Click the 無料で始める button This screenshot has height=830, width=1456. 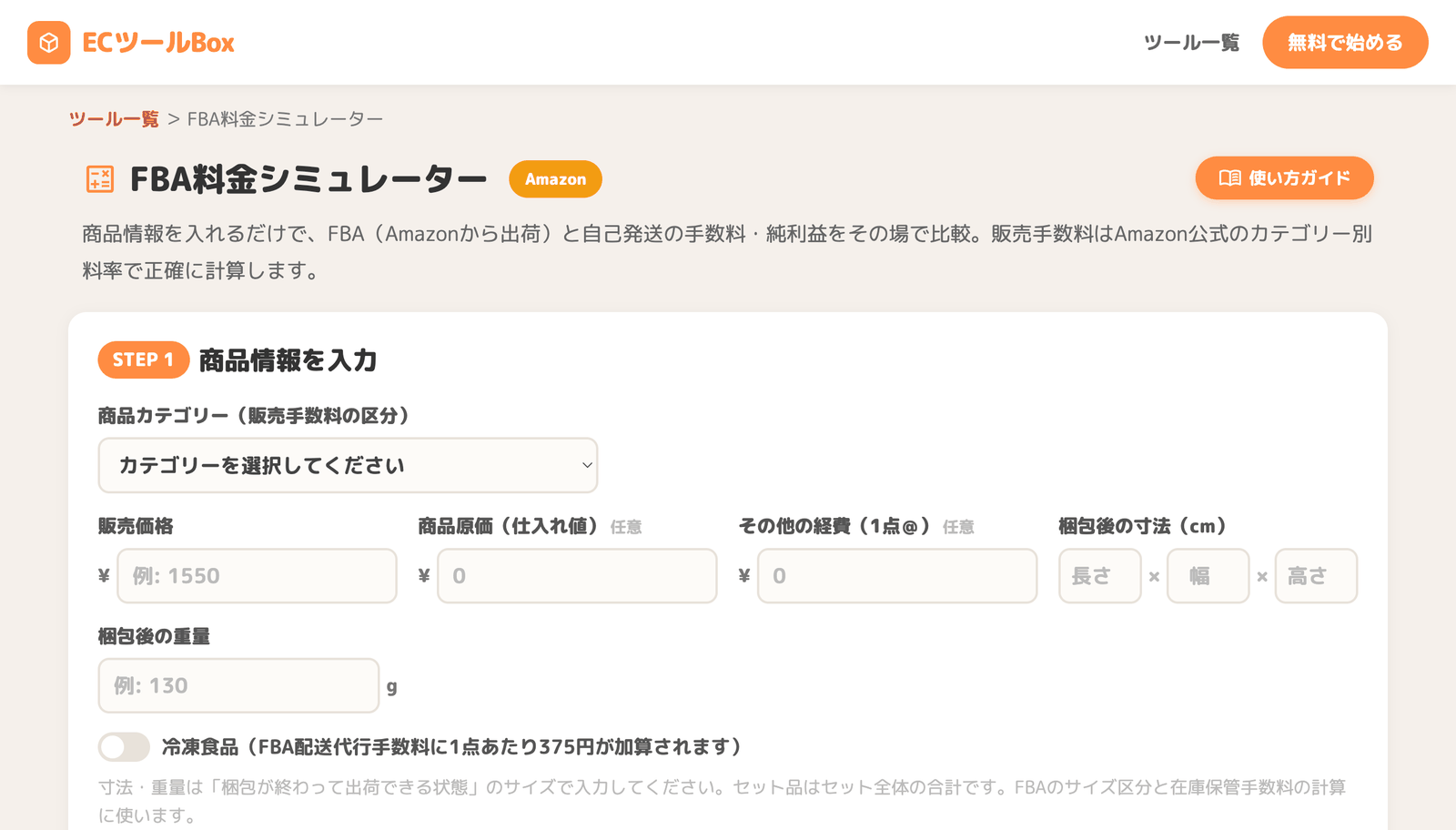[1345, 43]
